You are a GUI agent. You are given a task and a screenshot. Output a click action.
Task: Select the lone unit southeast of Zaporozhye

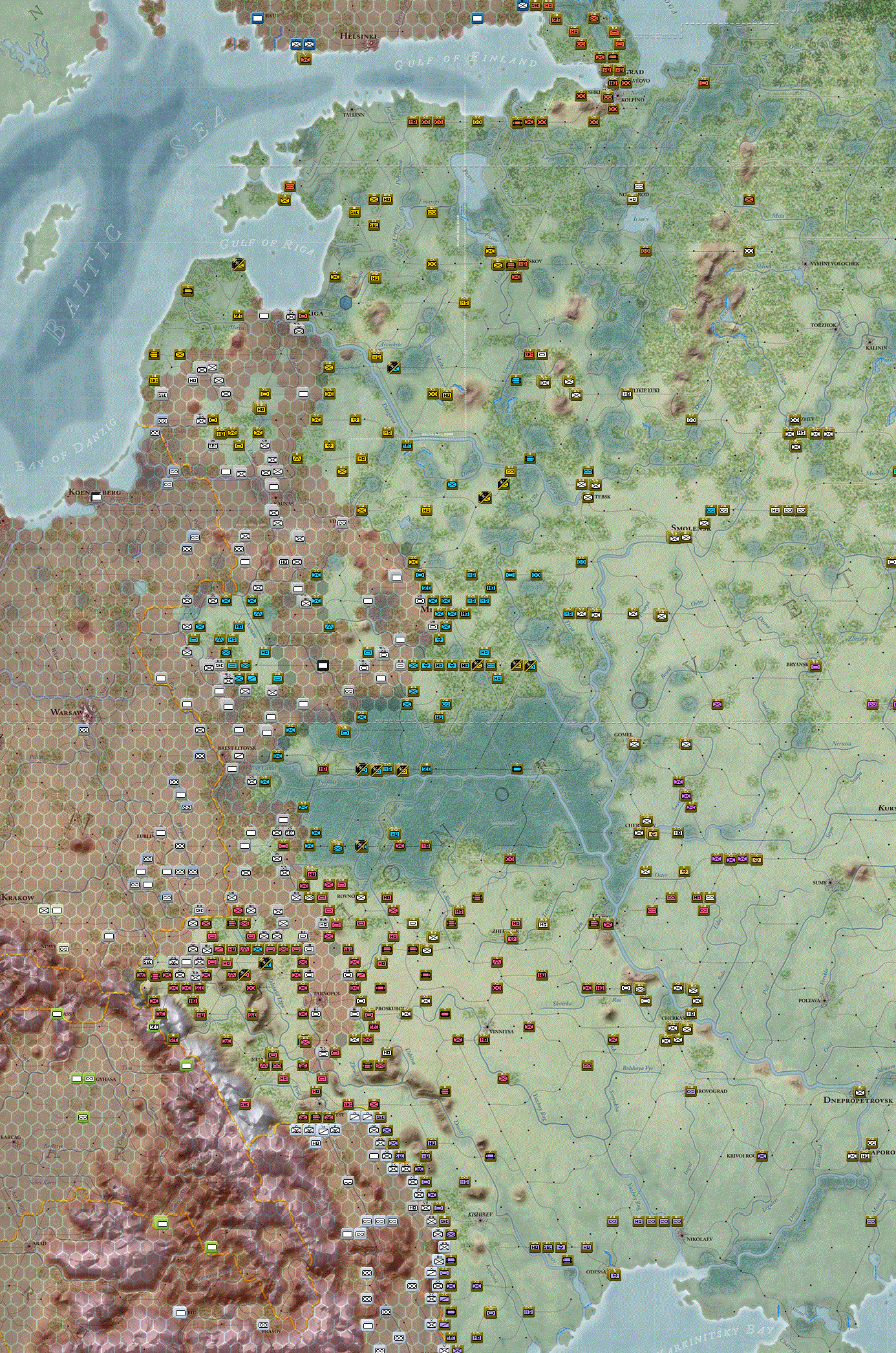871,1220
